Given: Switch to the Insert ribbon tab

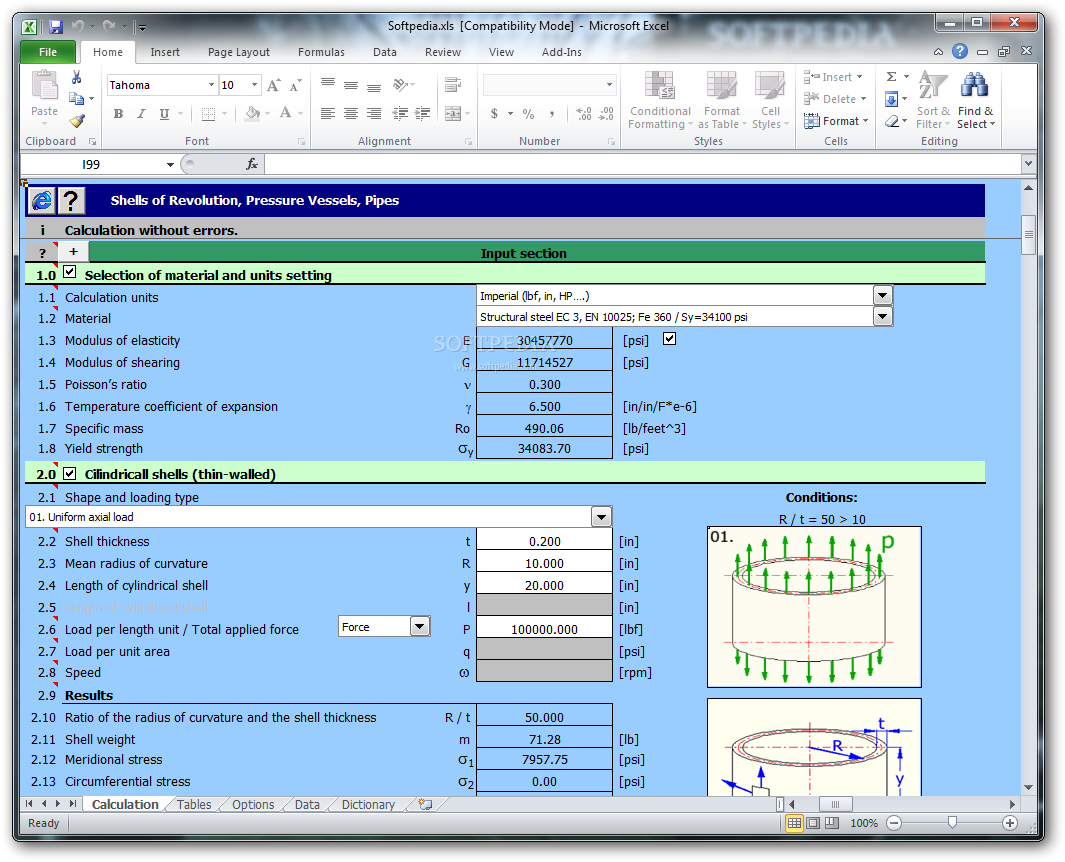Looking at the screenshot, I should tap(165, 52).
